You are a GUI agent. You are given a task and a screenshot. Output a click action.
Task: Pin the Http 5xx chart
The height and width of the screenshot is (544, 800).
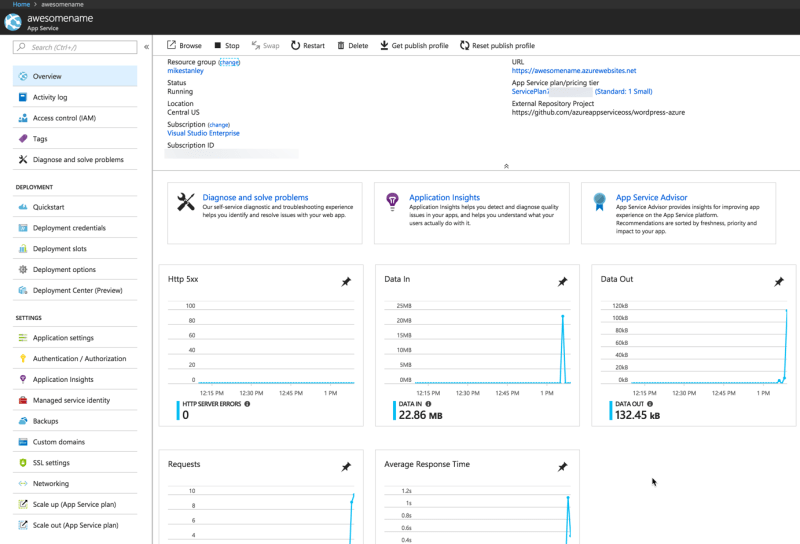(346, 282)
